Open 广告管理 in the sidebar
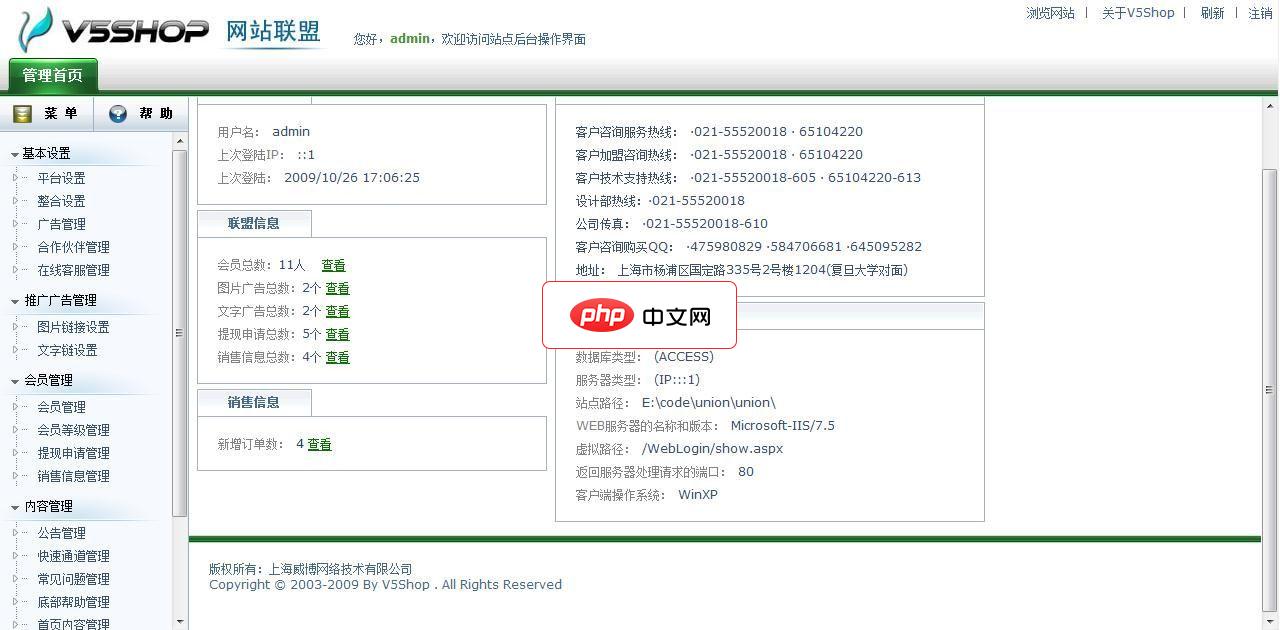This screenshot has width=1280, height=630. tap(62, 223)
